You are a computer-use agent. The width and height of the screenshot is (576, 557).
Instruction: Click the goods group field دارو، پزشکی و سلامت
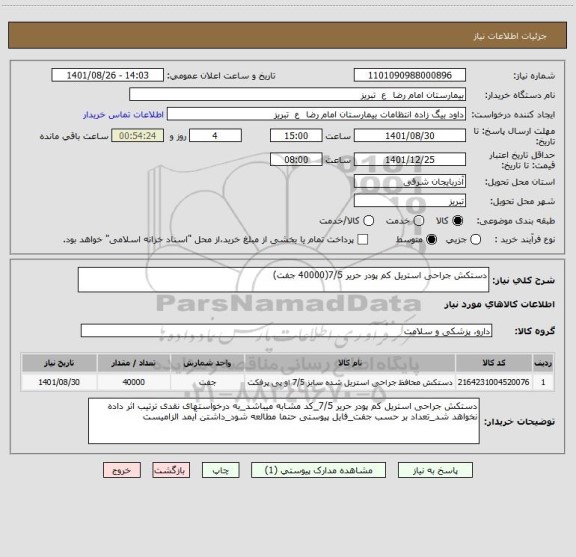[287, 331]
